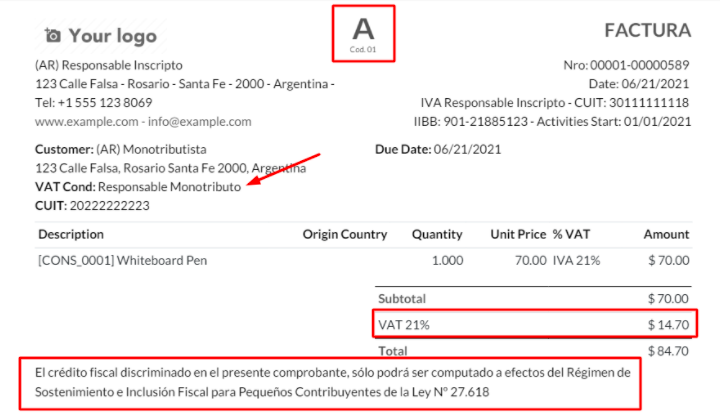
Task: Click the customer CUIT number 20222222223
Action: point(110,206)
